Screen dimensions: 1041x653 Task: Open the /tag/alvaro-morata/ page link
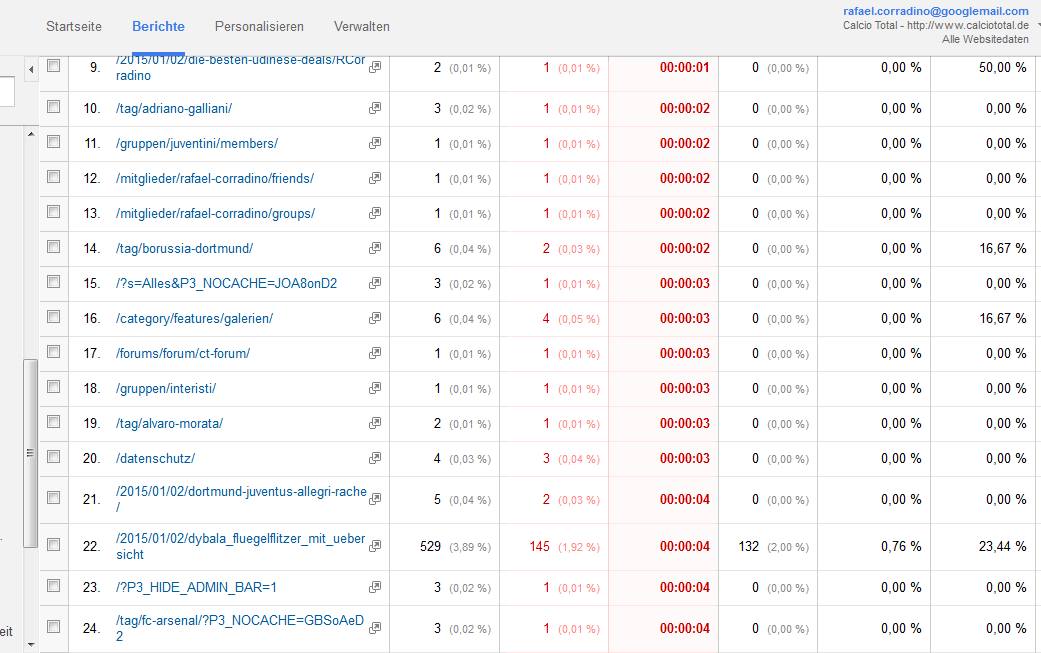[169, 423]
